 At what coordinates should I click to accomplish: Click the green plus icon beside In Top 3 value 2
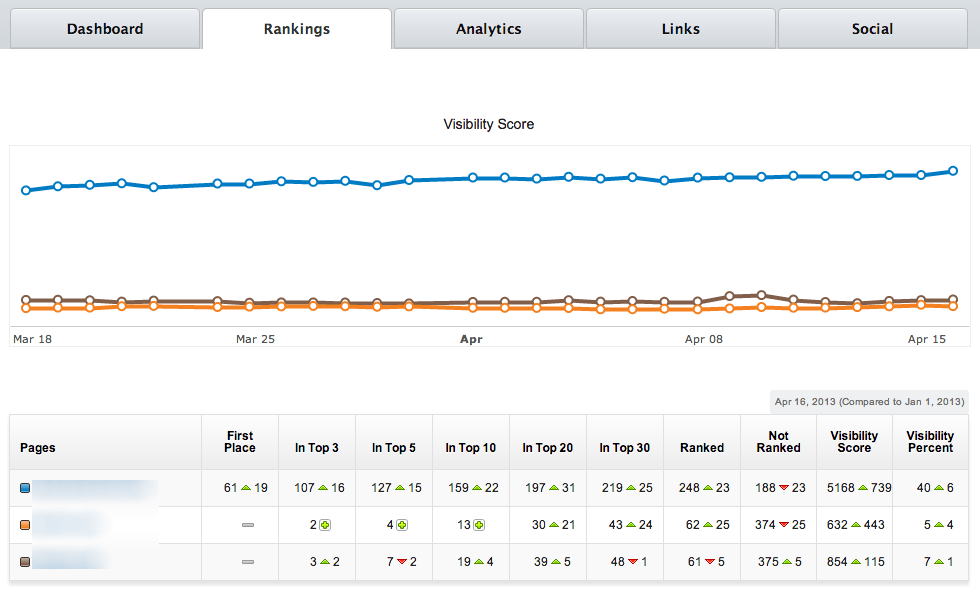(x=325, y=525)
